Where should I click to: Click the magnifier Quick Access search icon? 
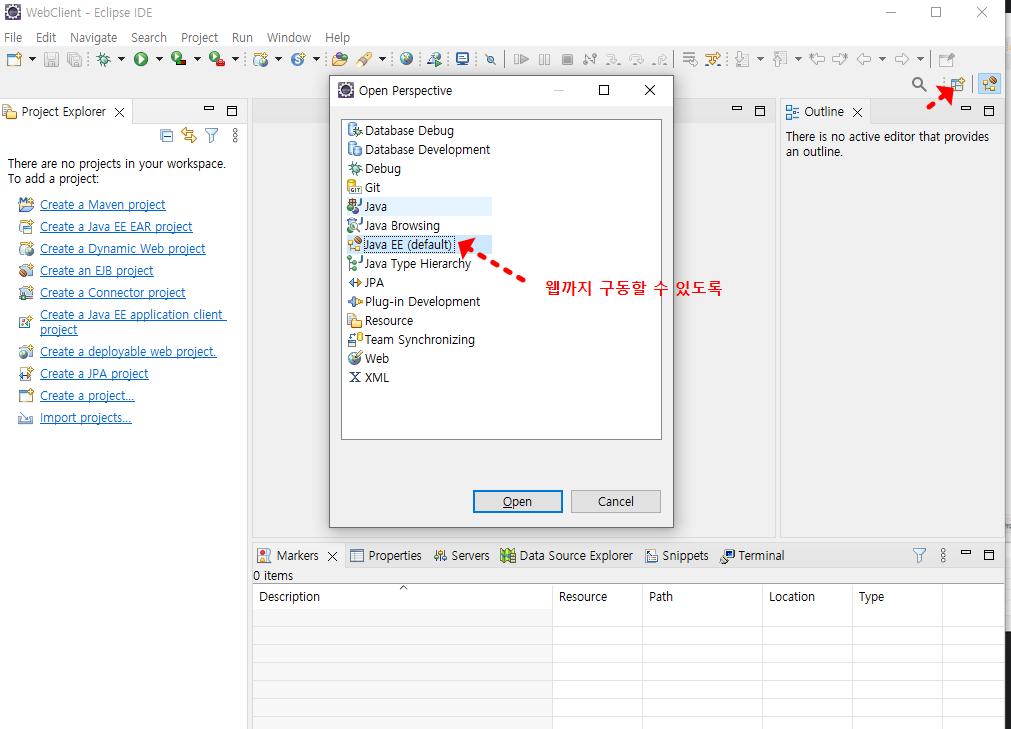[919, 84]
